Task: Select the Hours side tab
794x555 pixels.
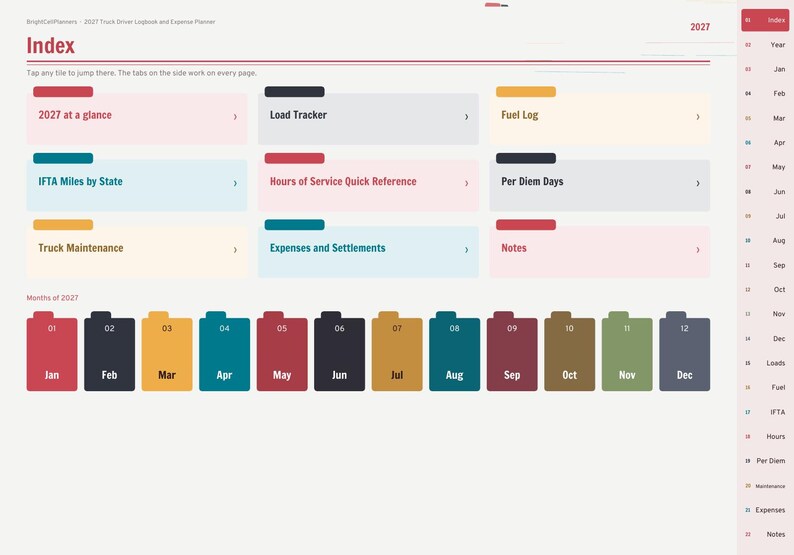Action: pos(765,437)
